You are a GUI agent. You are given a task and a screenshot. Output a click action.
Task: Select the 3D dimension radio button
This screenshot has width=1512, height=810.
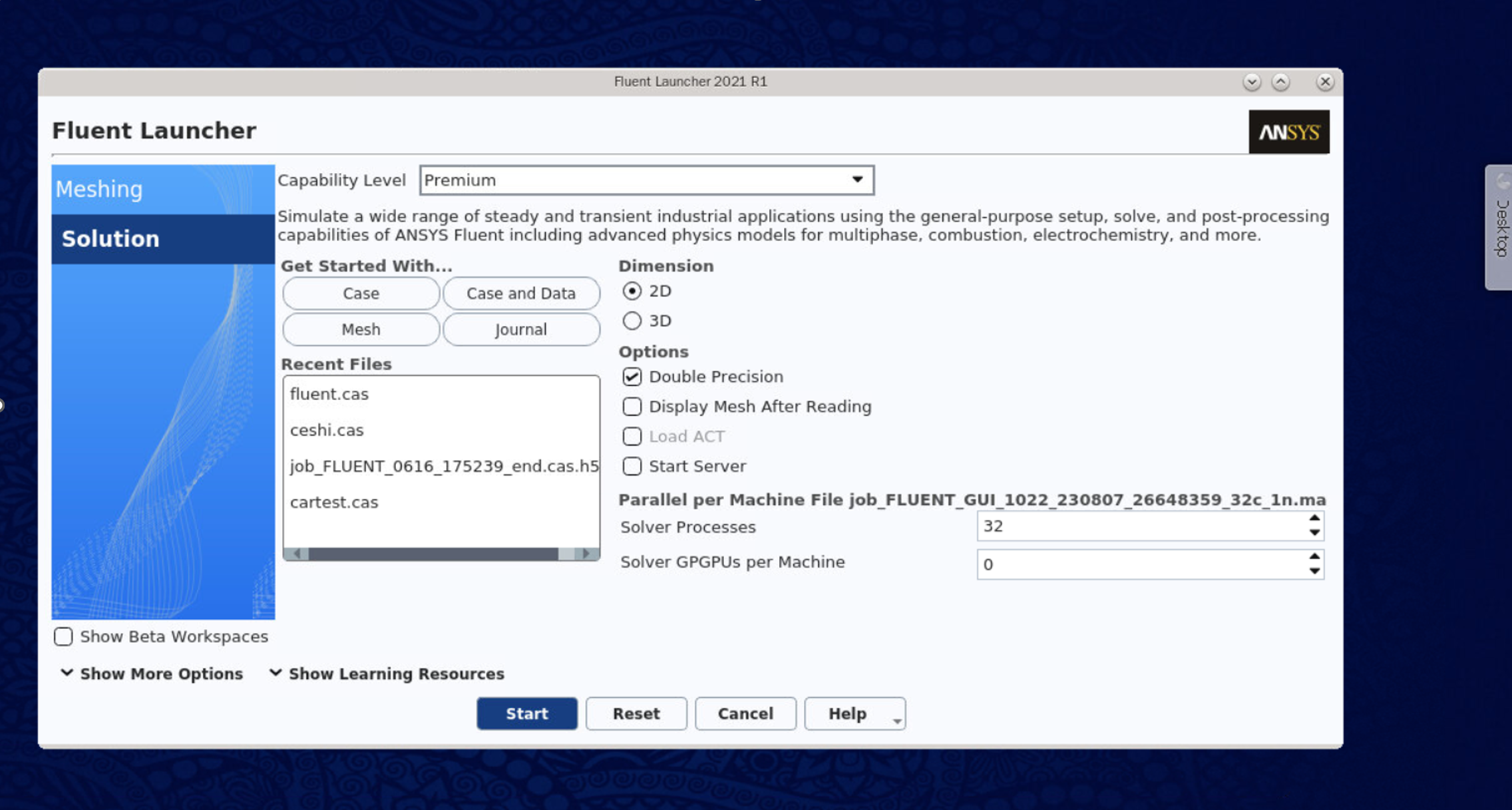pos(632,321)
